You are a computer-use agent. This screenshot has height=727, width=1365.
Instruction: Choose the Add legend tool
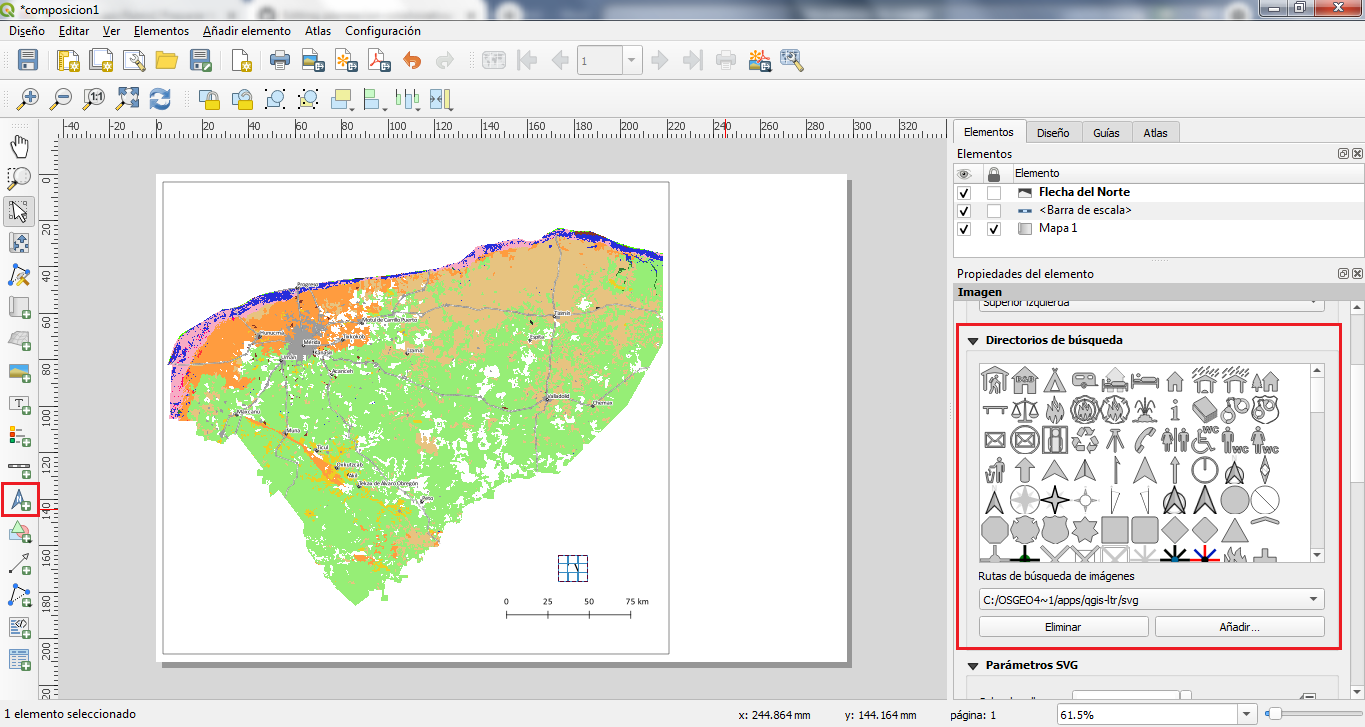[19, 436]
